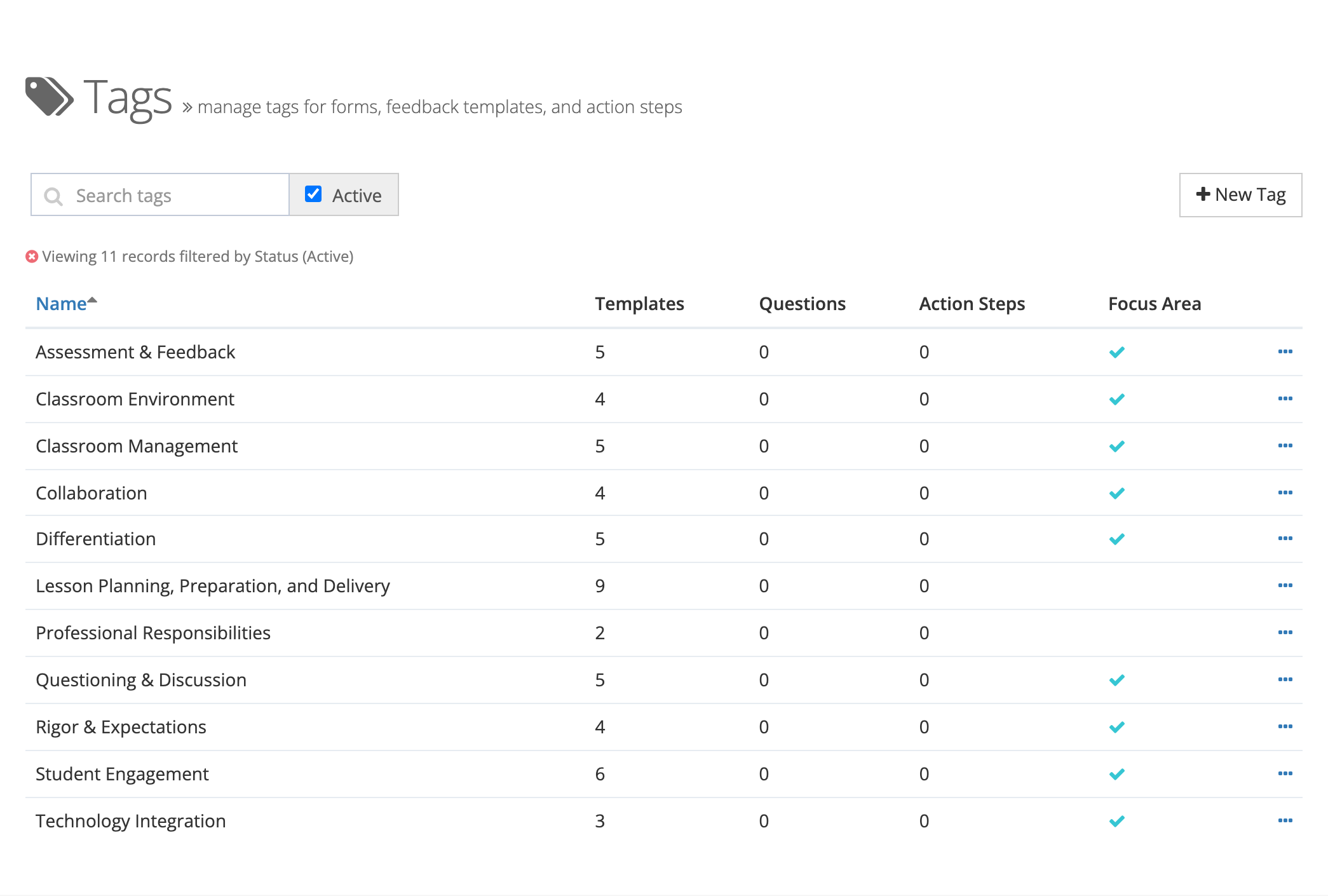Open more options for Differentiation
Image resolution: width=1328 pixels, height=896 pixels.
[1285, 538]
